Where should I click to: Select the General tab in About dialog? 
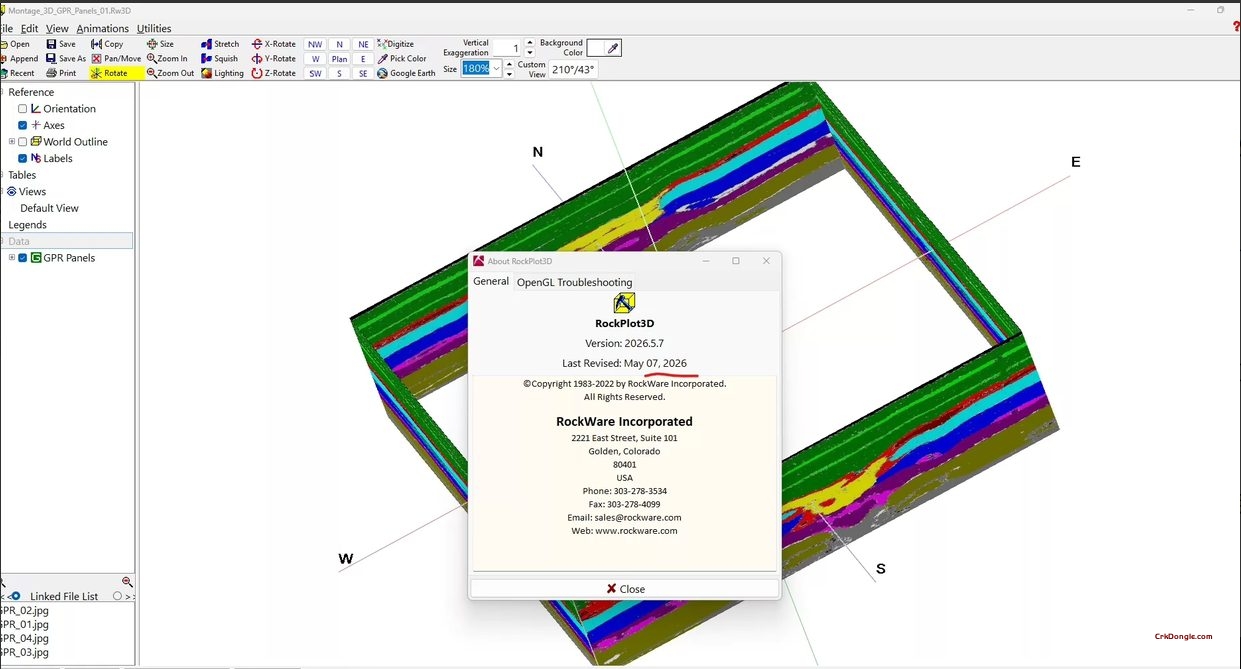coord(491,281)
